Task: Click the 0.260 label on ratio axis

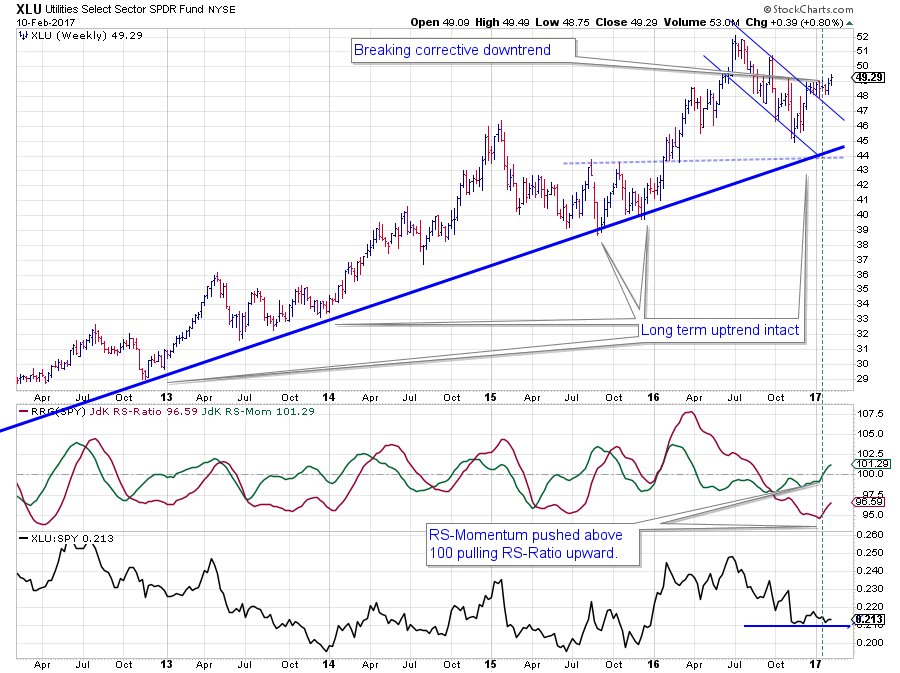Action: click(870, 535)
